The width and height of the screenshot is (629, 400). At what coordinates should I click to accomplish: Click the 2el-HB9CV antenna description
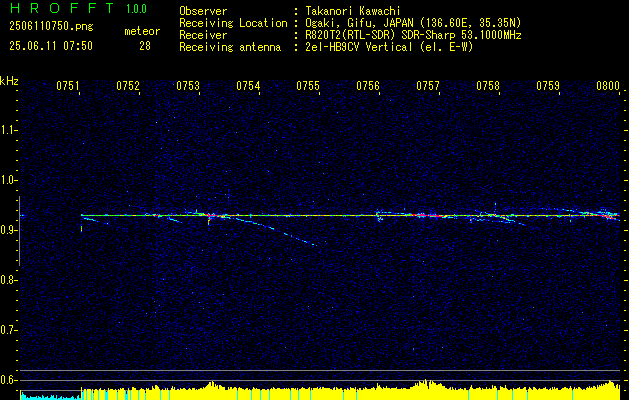389,47
